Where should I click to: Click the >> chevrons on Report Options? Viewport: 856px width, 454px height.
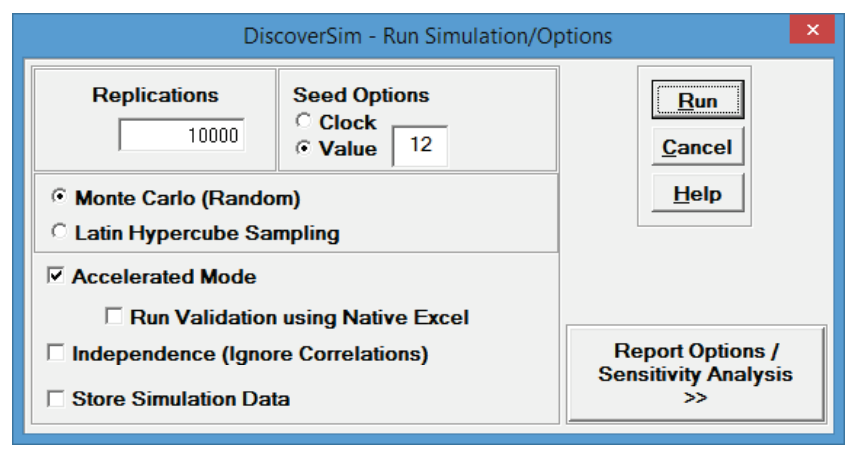point(696,398)
